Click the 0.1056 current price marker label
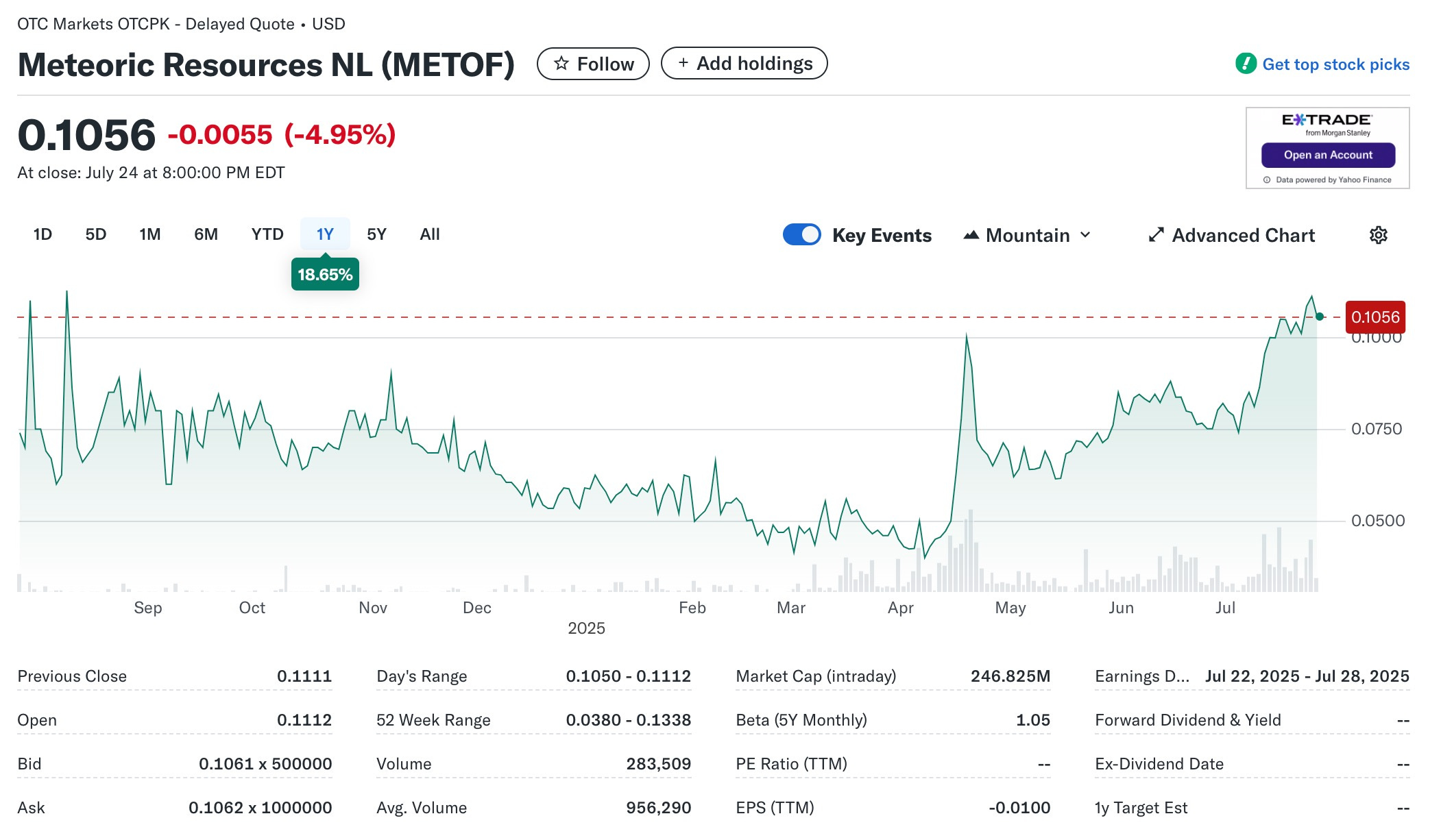 (1375, 317)
